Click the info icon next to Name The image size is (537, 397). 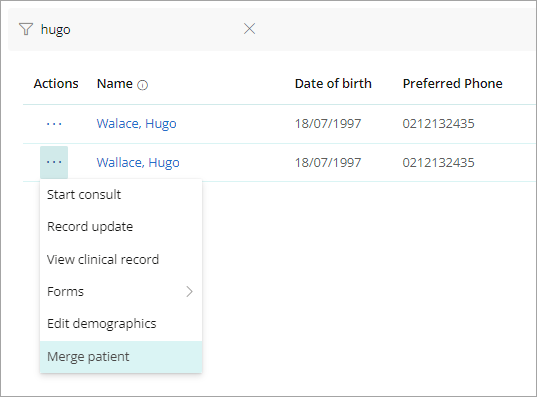142,85
